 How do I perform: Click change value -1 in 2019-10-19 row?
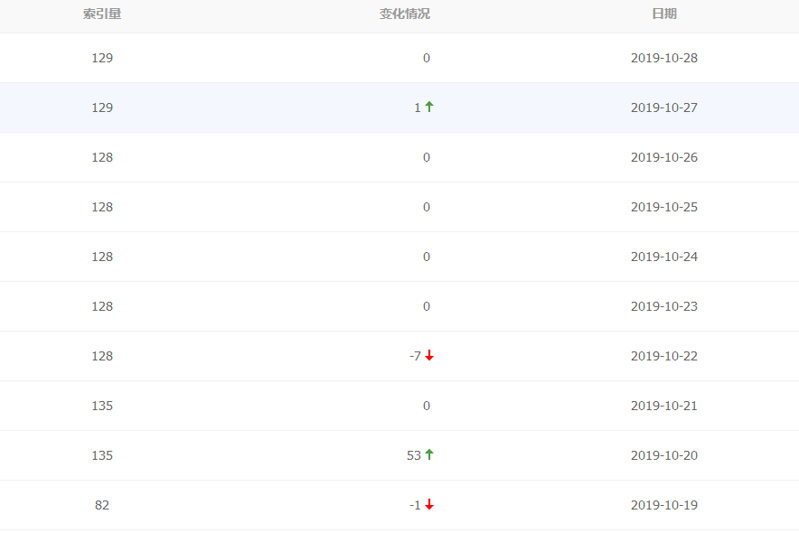click(x=415, y=505)
